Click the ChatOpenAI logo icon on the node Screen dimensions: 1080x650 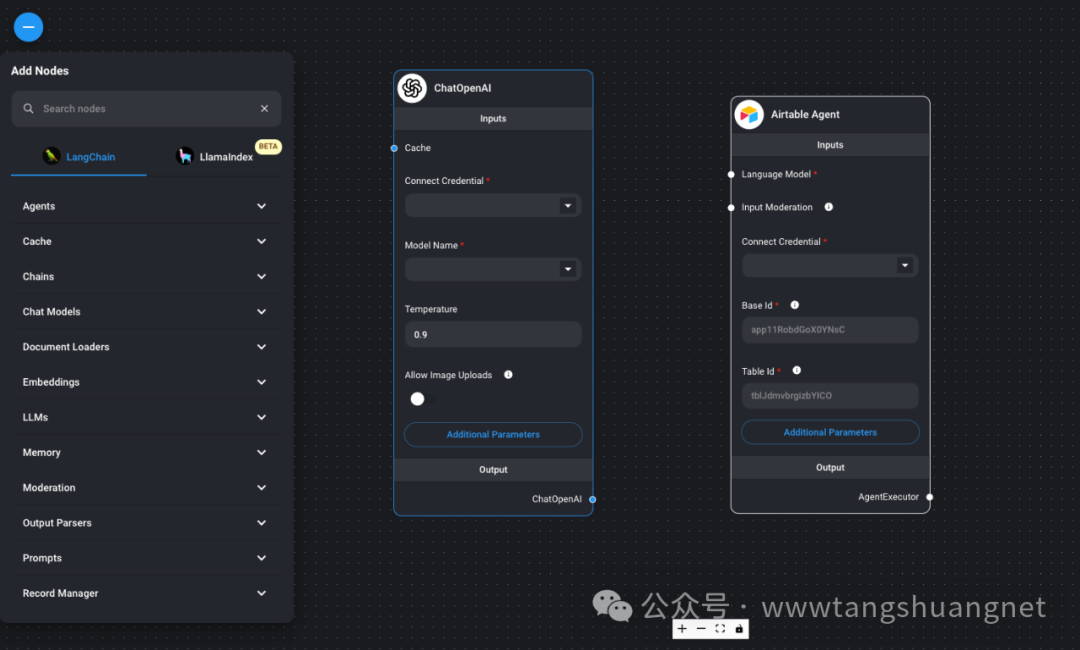pos(413,88)
